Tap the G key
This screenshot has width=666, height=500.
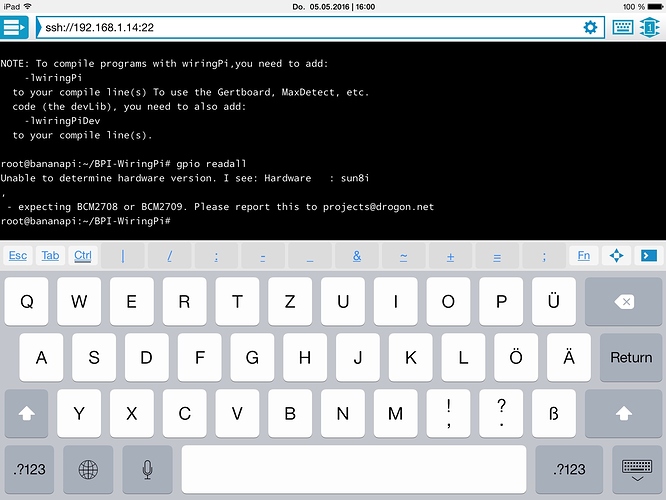click(x=252, y=357)
